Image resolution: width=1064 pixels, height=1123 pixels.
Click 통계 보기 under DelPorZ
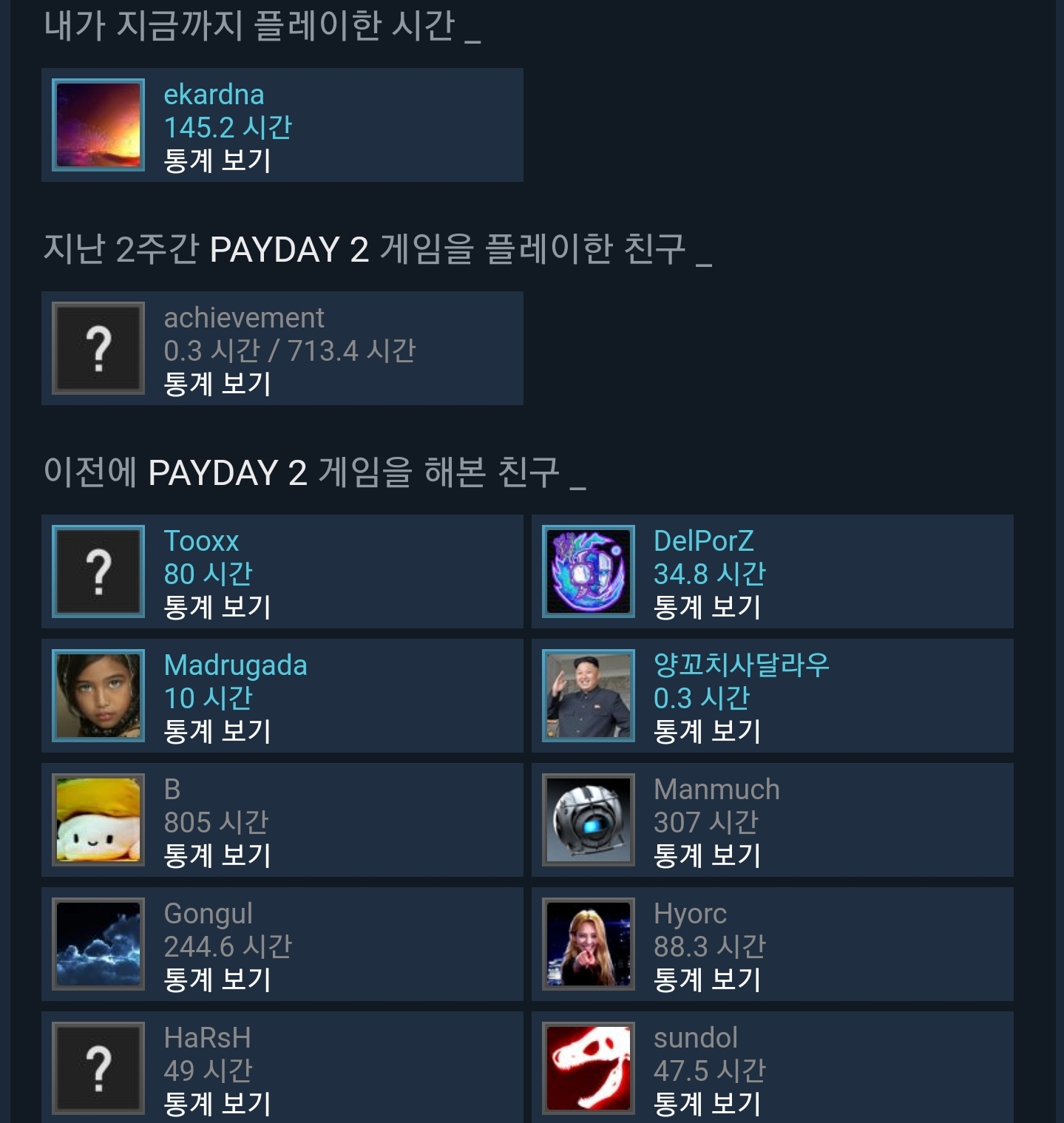pyautogui.click(x=708, y=607)
